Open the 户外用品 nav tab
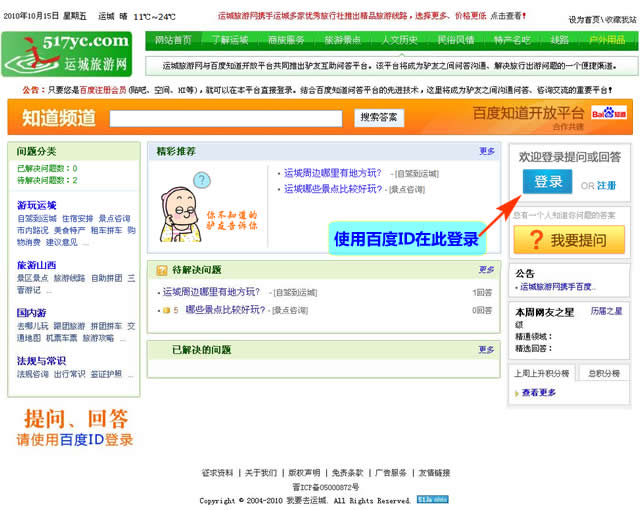 (607, 40)
